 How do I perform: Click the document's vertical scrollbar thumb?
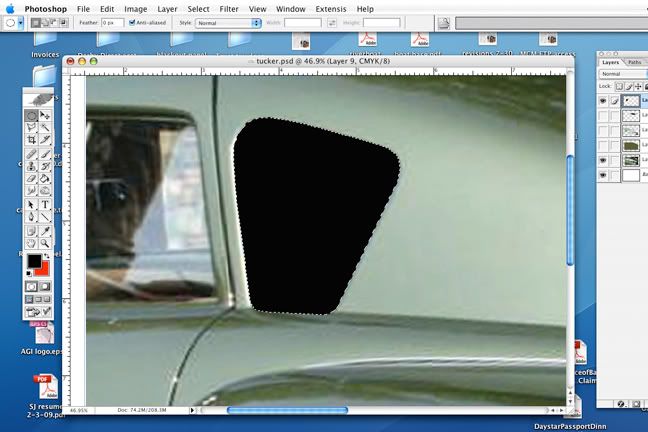coord(570,210)
